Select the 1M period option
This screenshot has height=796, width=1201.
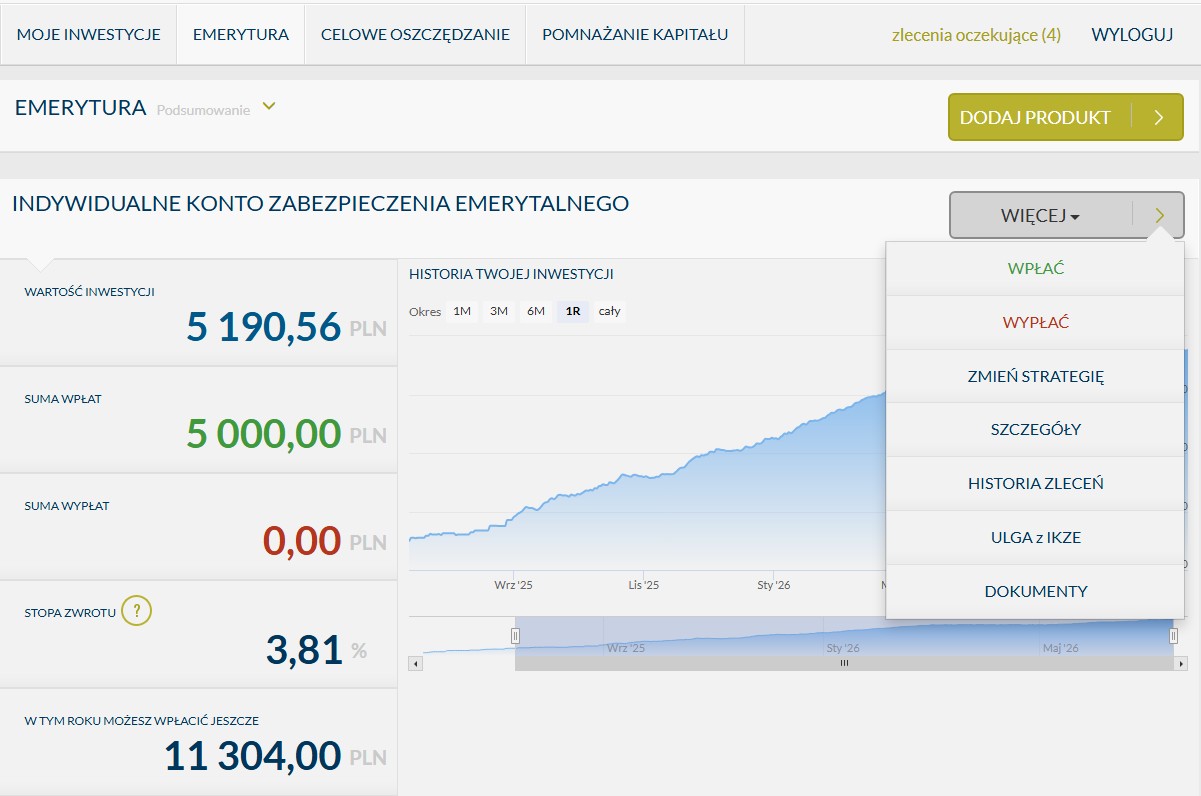click(x=462, y=311)
